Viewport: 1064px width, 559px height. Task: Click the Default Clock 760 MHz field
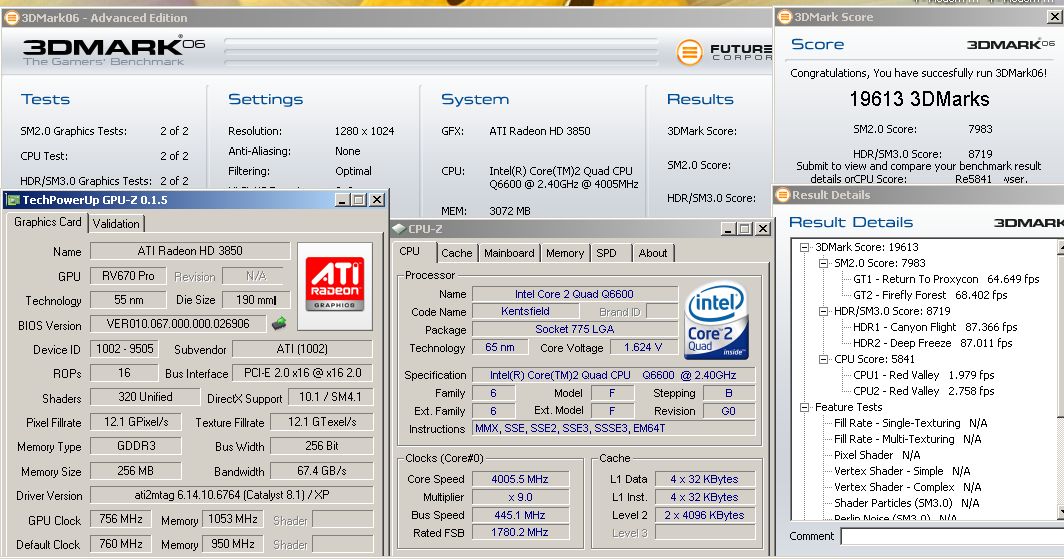coord(121,544)
